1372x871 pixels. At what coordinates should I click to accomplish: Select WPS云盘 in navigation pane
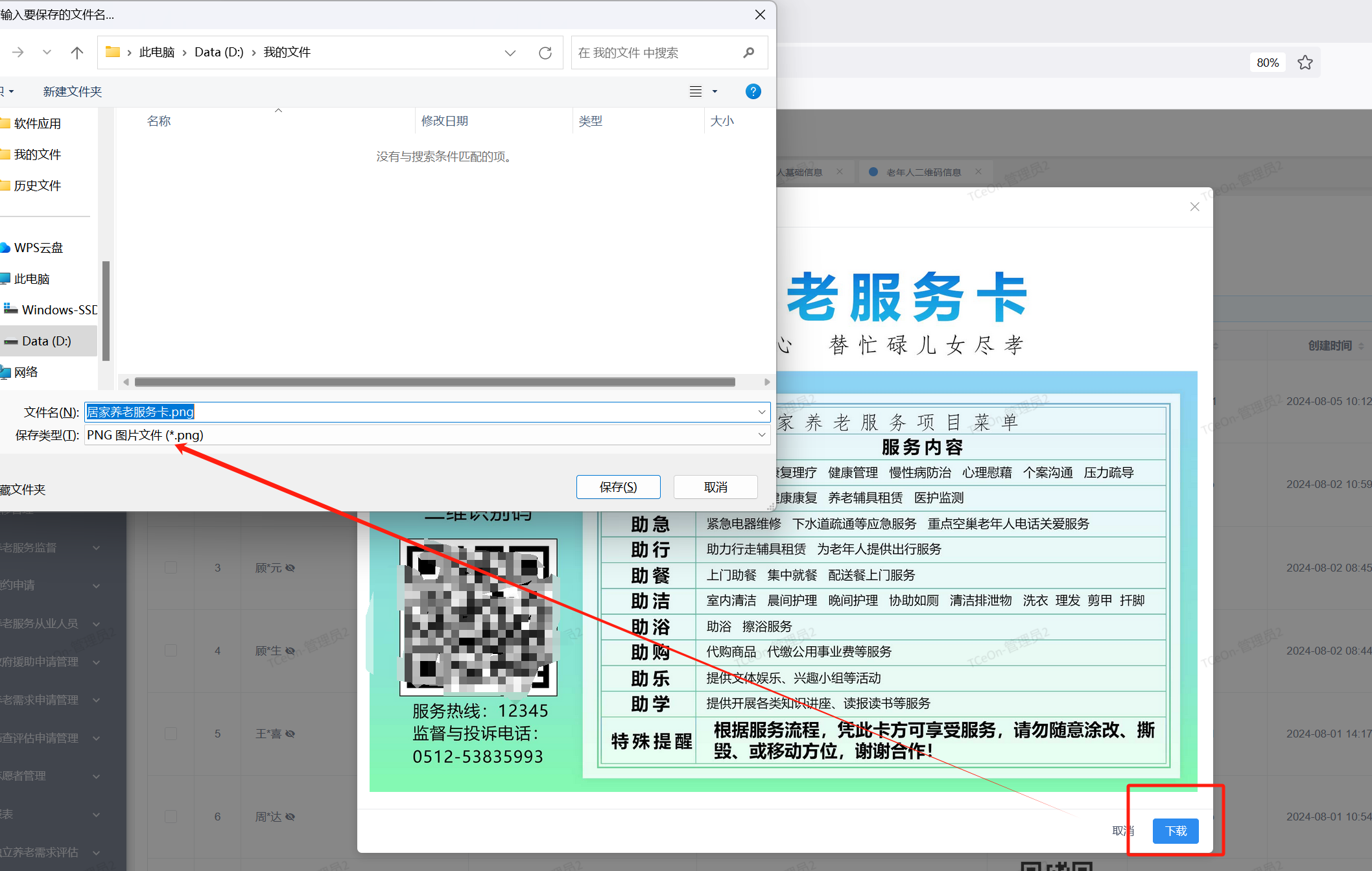(x=38, y=248)
